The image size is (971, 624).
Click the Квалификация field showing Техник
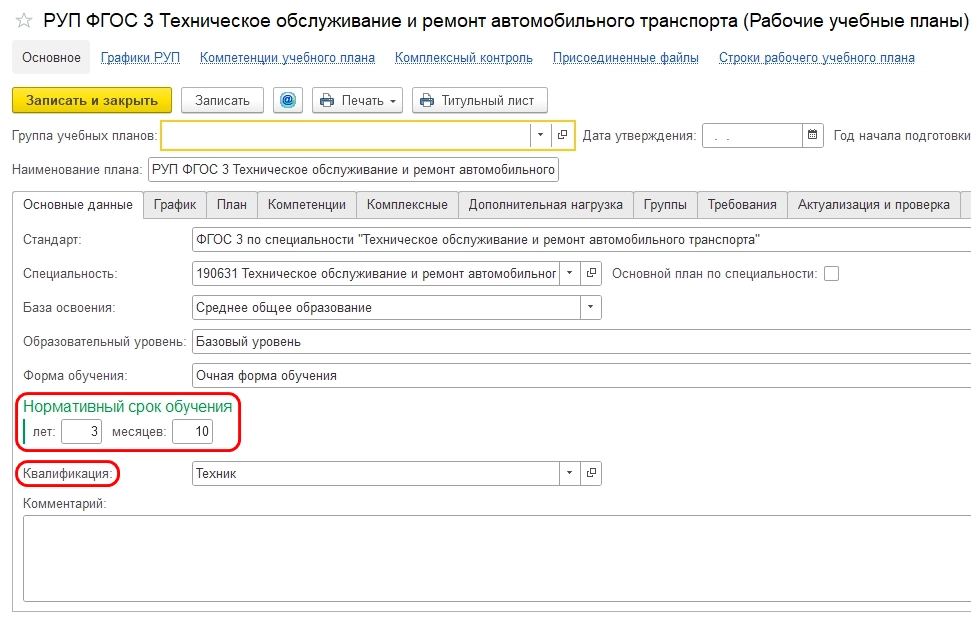pyautogui.click(x=376, y=473)
